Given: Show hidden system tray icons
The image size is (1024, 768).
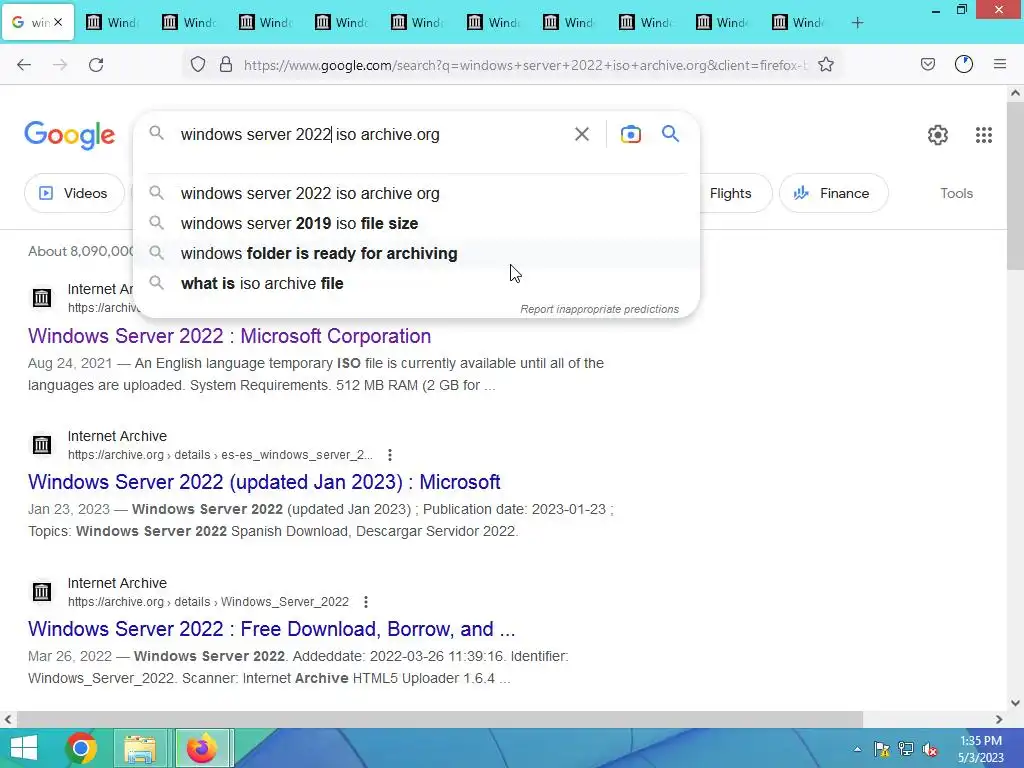Looking at the screenshot, I should 857,749.
